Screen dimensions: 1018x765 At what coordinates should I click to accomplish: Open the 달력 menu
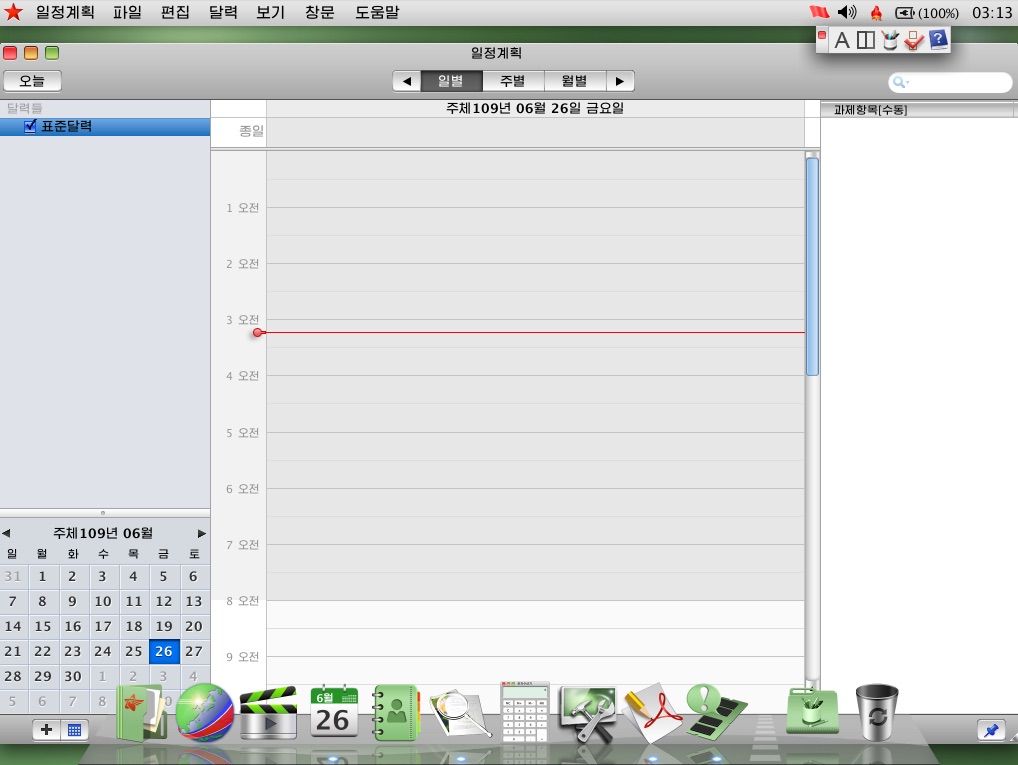(x=223, y=13)
